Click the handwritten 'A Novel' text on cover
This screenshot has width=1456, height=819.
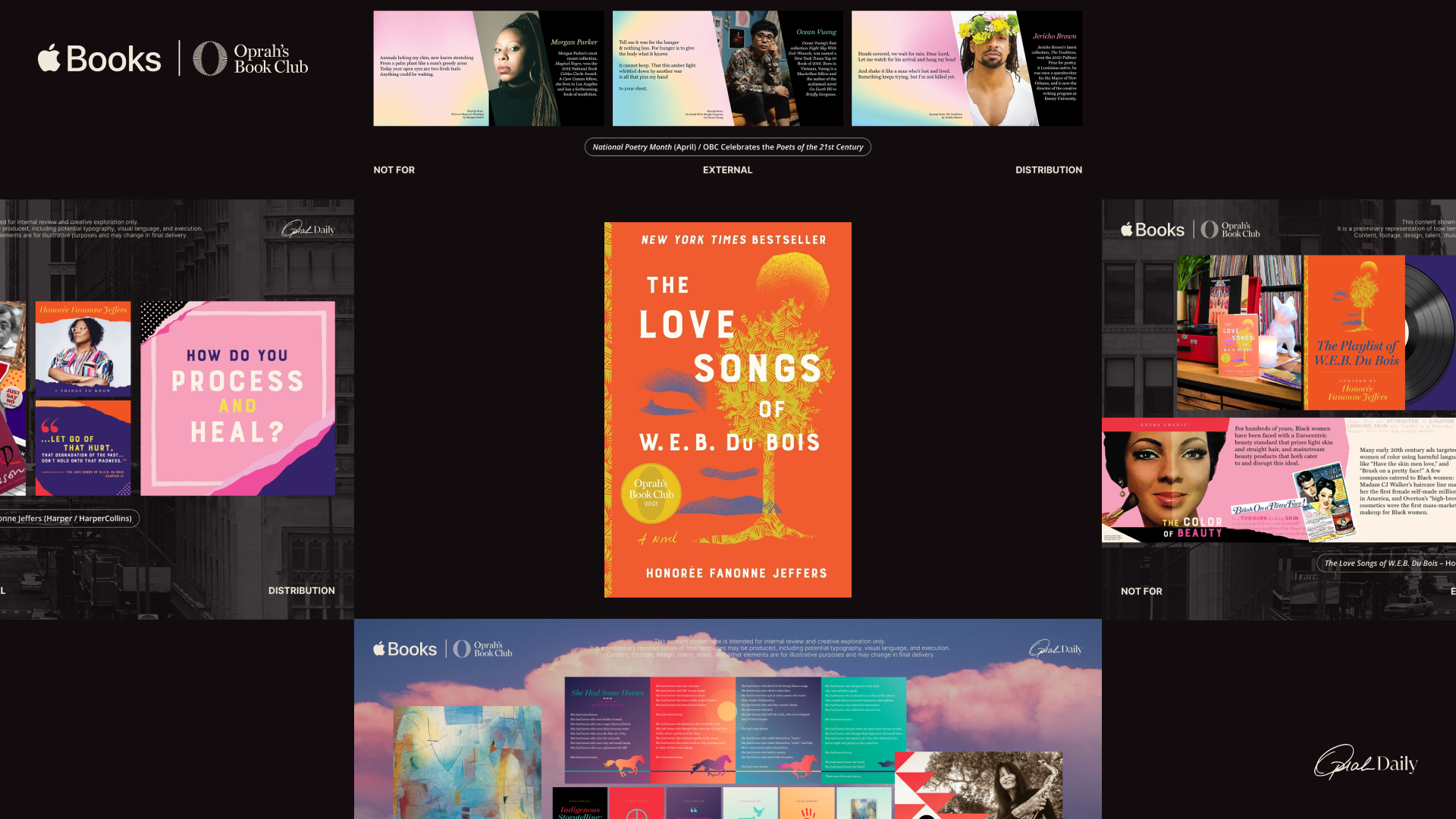point(657,538)
